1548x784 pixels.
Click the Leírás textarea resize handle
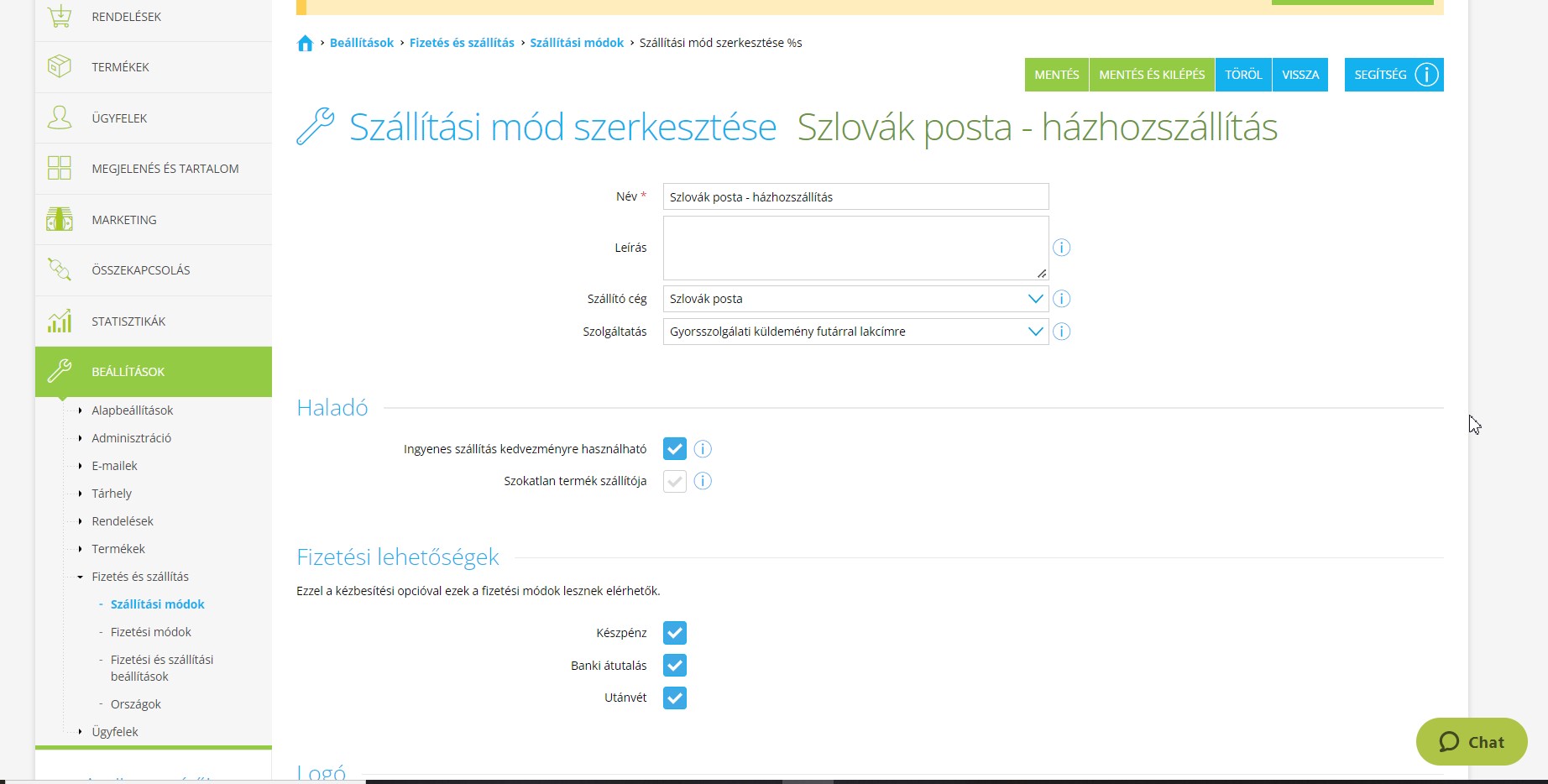[1042, 273]
